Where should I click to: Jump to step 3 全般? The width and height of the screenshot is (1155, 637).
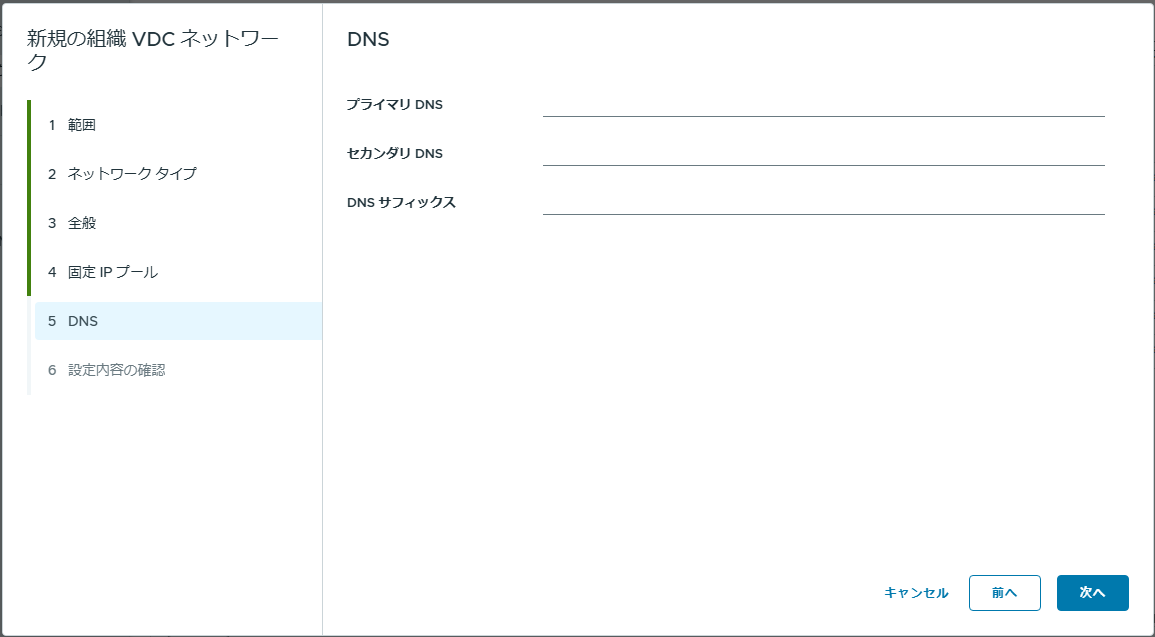pyautogui.click(x=177, y=223)
